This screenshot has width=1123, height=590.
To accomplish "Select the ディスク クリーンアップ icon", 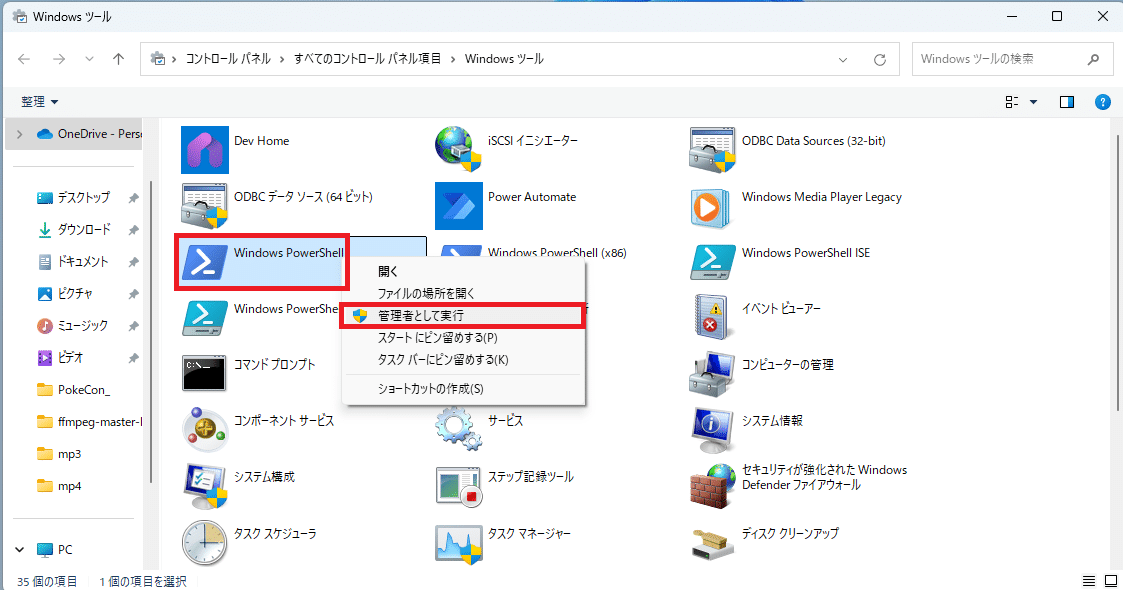I will [713, 543].
